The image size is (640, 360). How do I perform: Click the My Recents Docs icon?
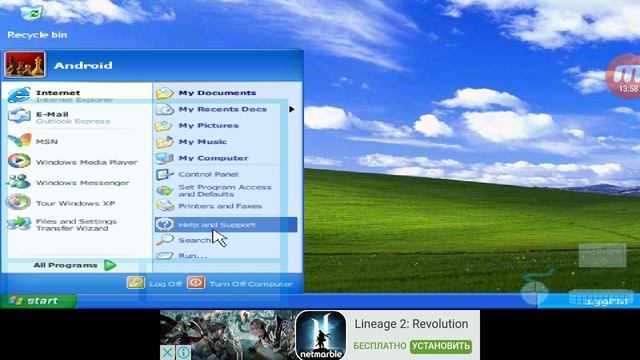[x=165, y=109]
